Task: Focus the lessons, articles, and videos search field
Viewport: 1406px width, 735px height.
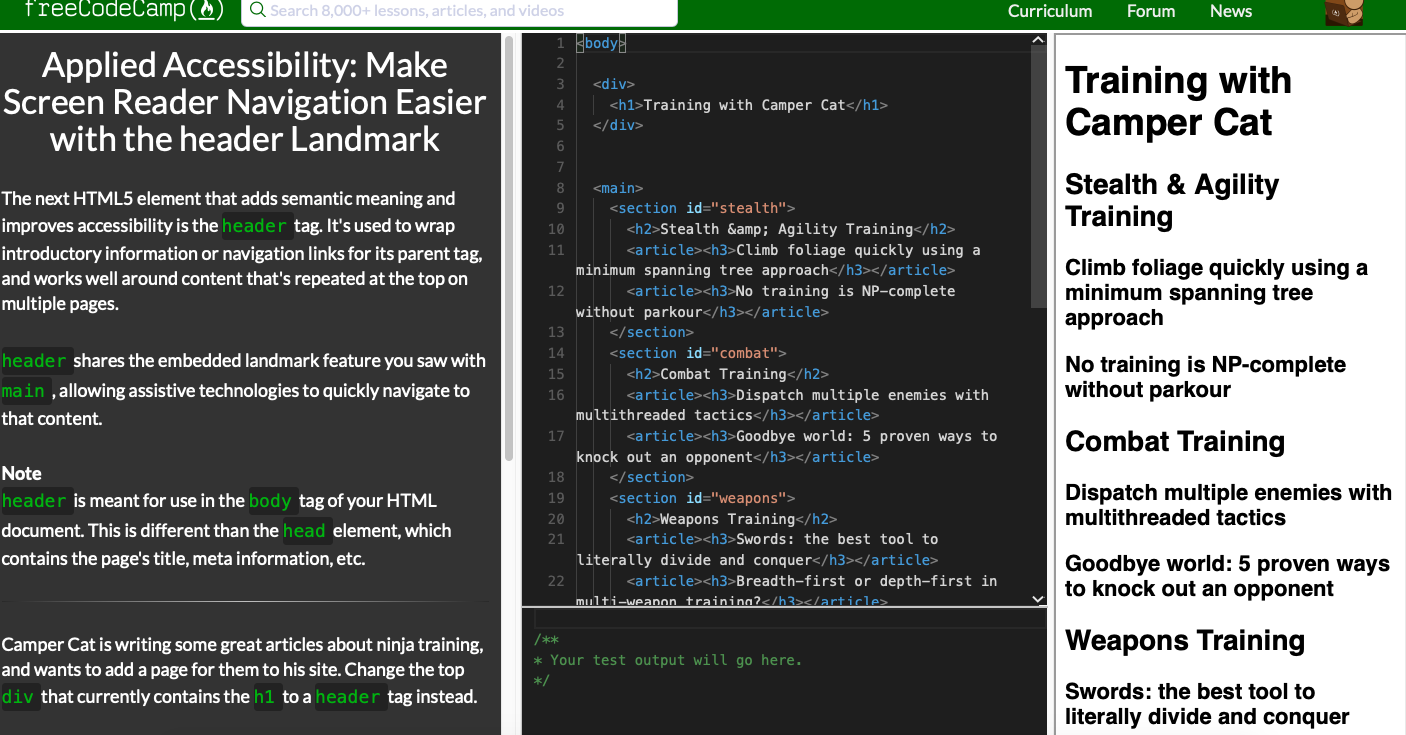Action: (459, 11)
